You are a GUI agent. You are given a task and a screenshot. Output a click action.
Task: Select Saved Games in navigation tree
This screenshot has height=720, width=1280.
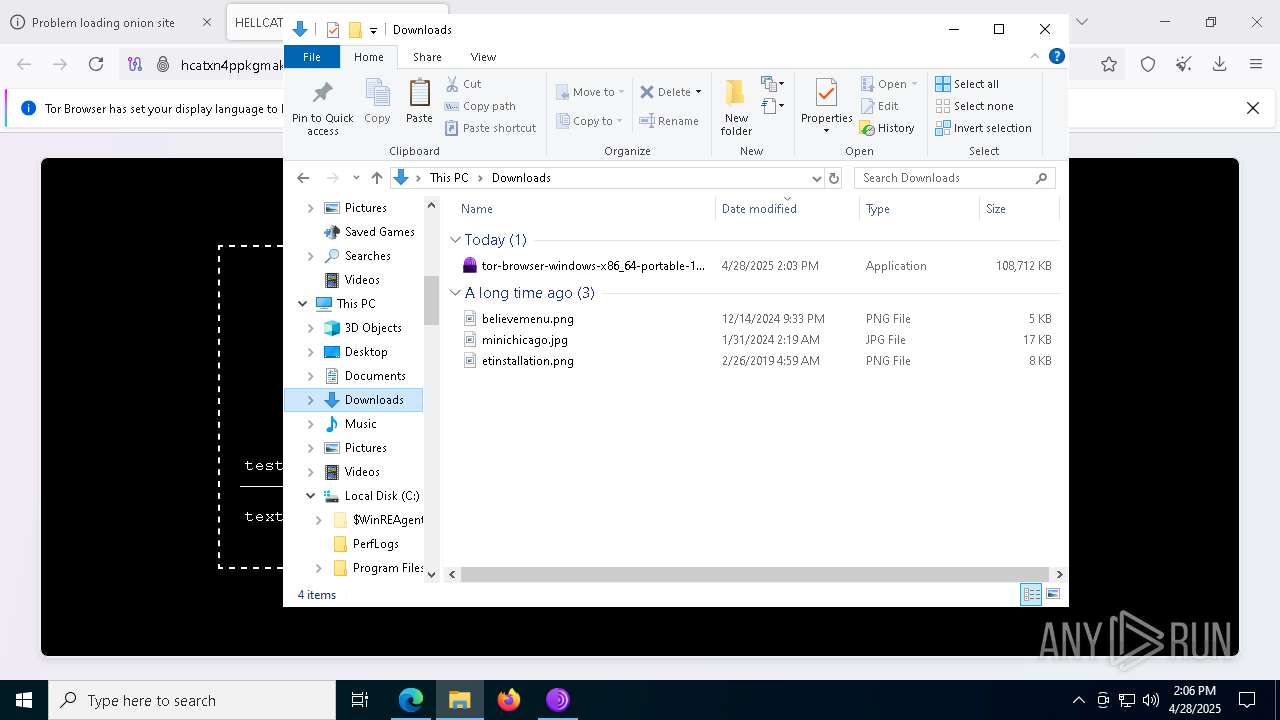(379, 232)
